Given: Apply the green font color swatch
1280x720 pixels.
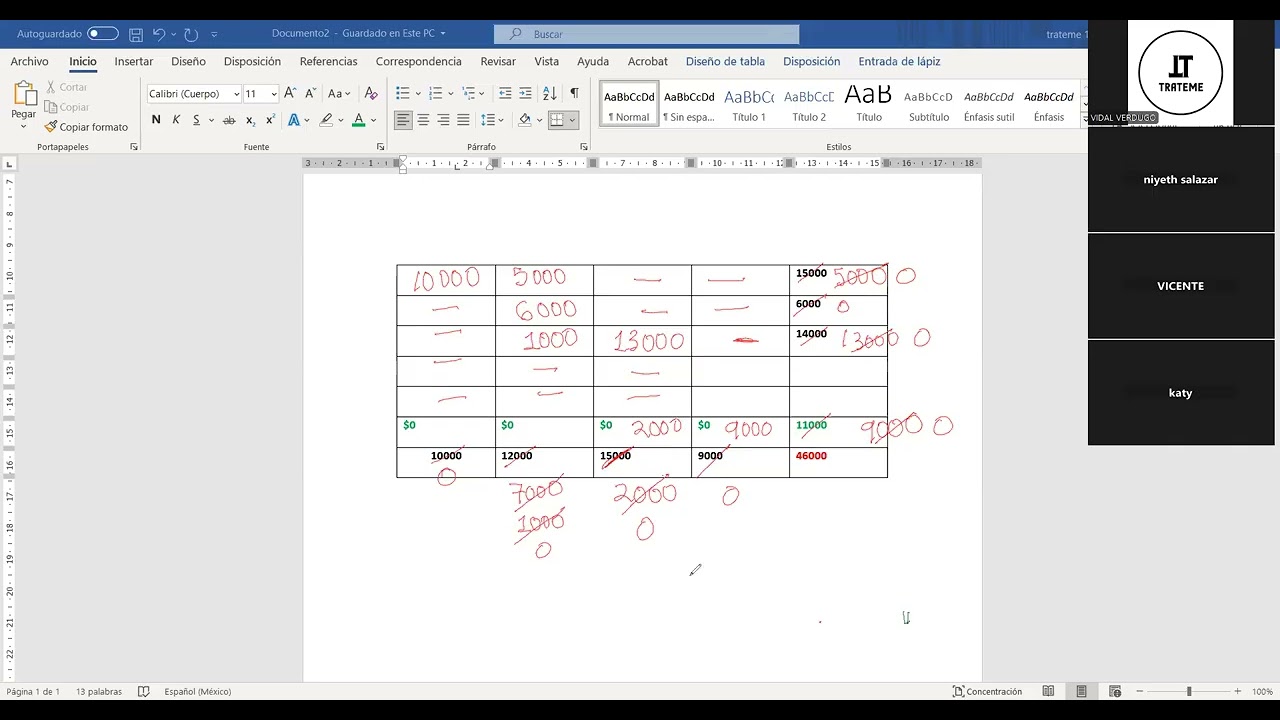Looking at the screenshot, I should pyautogui.click(x=358, y=120).
